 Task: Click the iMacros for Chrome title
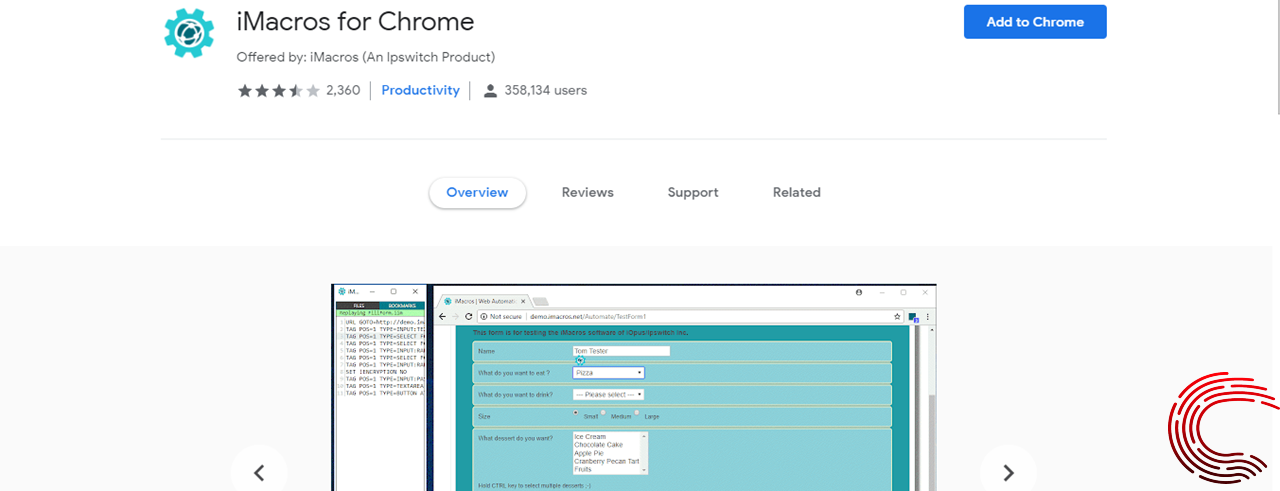[x=355, y=21]
